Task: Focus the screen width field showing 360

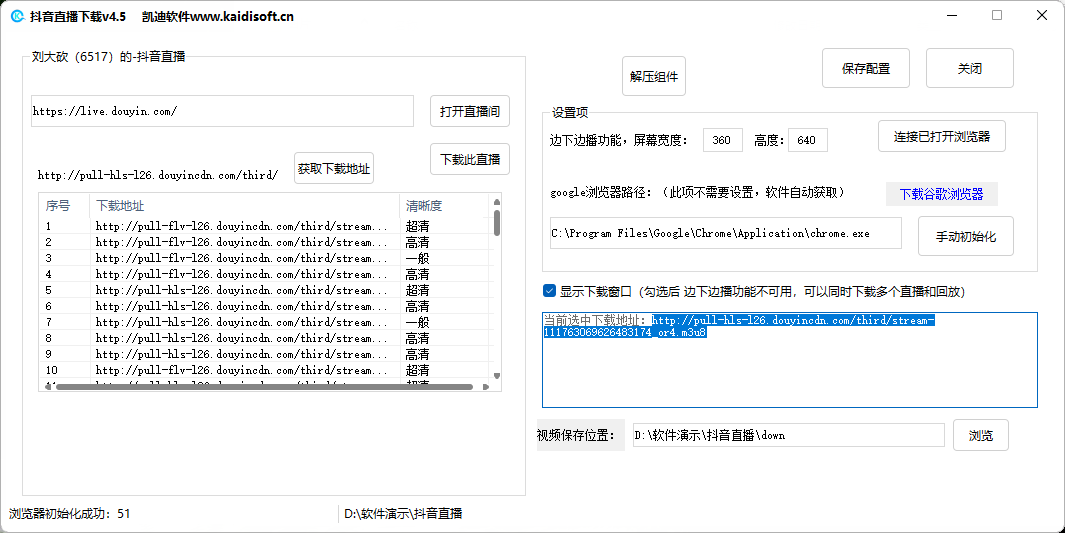Action: click(x=722, y=140)
